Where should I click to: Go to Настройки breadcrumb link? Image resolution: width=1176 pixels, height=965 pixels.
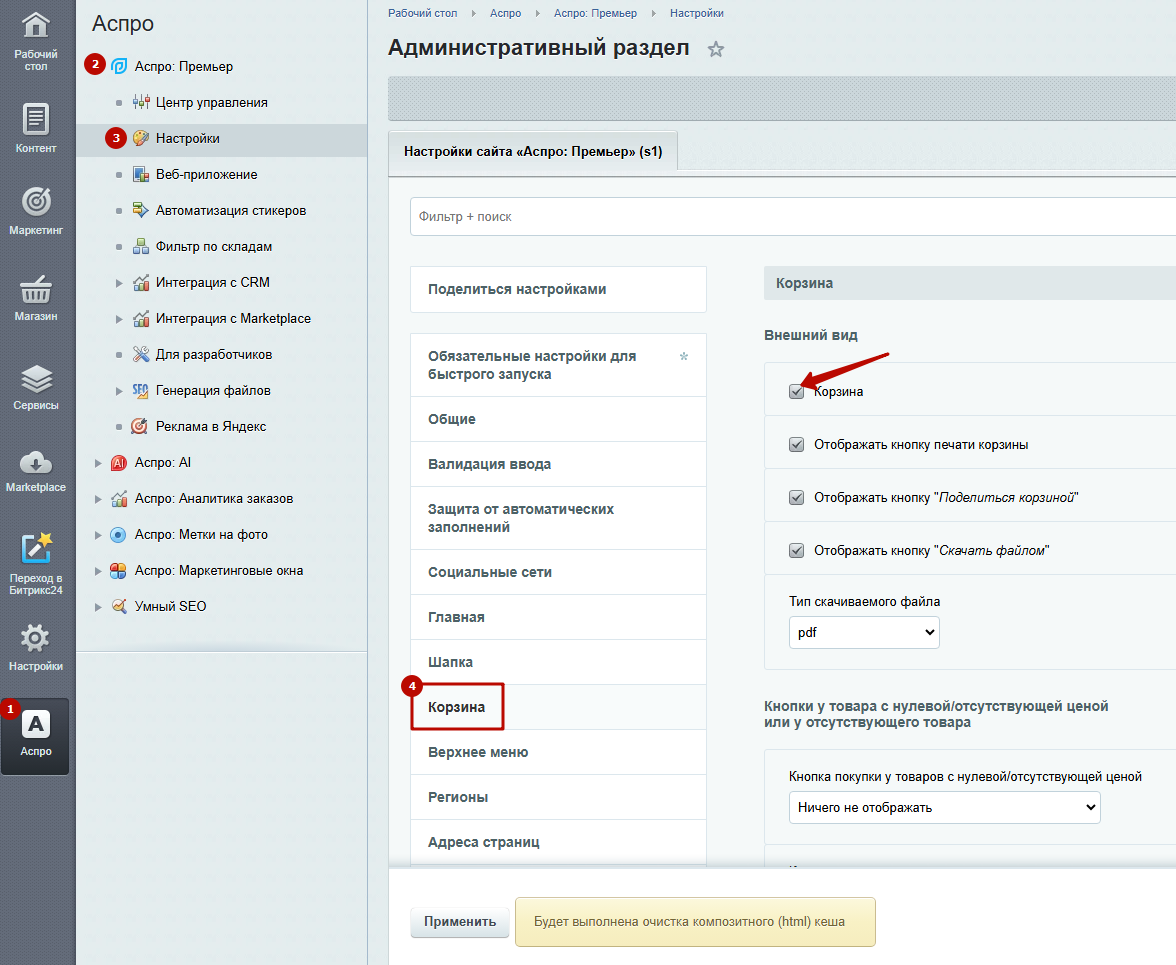point(697,13)
